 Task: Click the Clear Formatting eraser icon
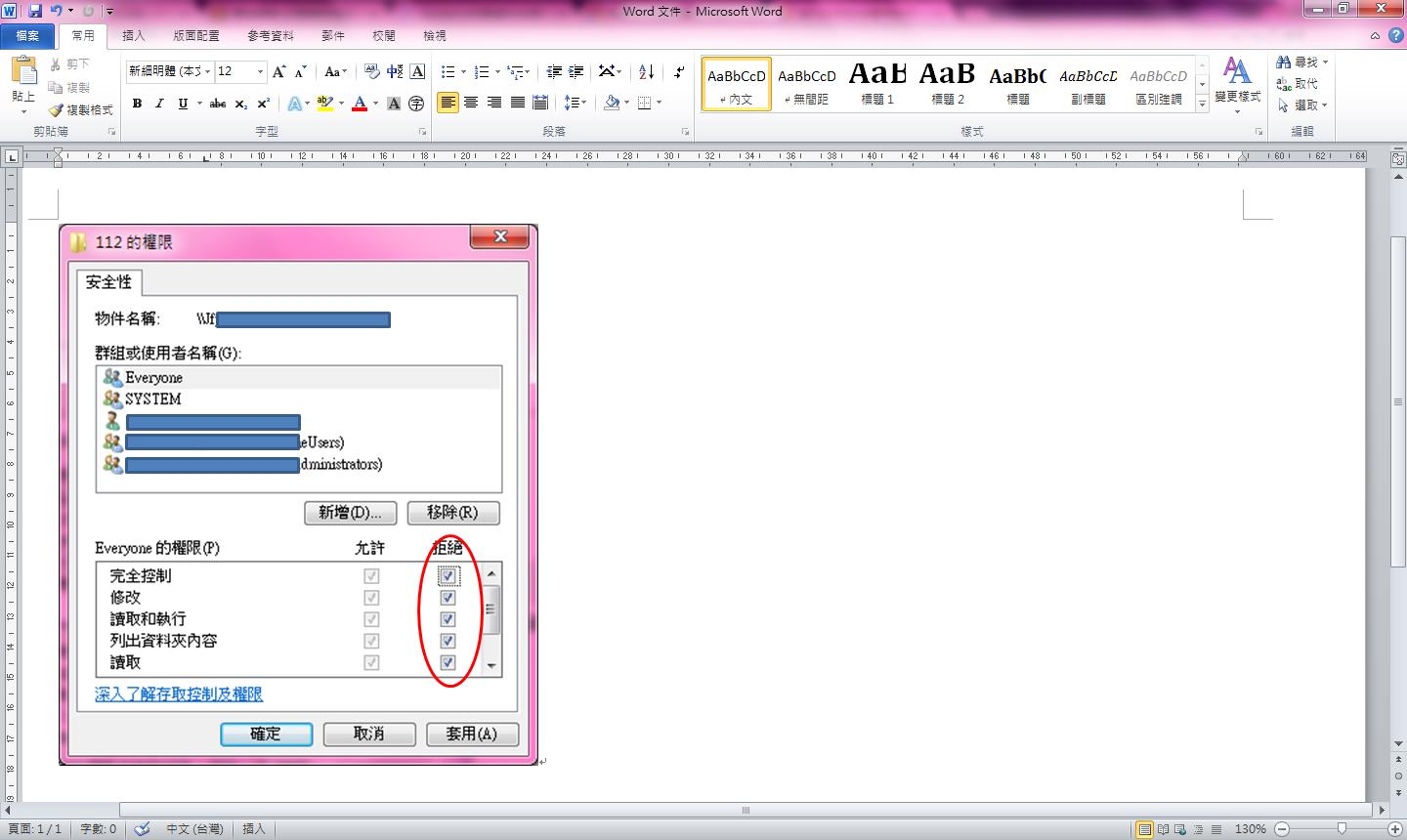(372, 71)
